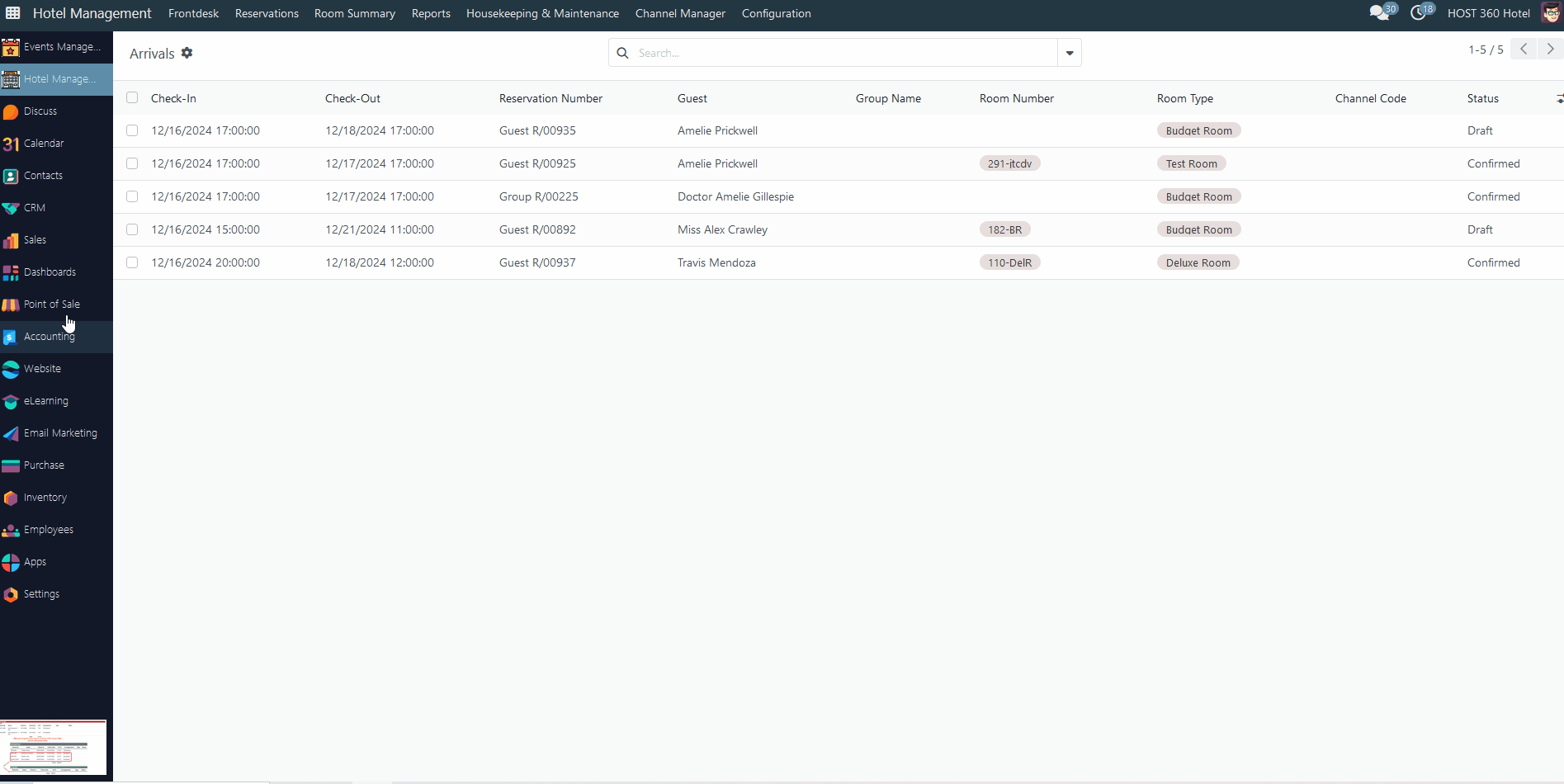Open Discuss app in sidebar
The image size is (1564, 784).
56,111
